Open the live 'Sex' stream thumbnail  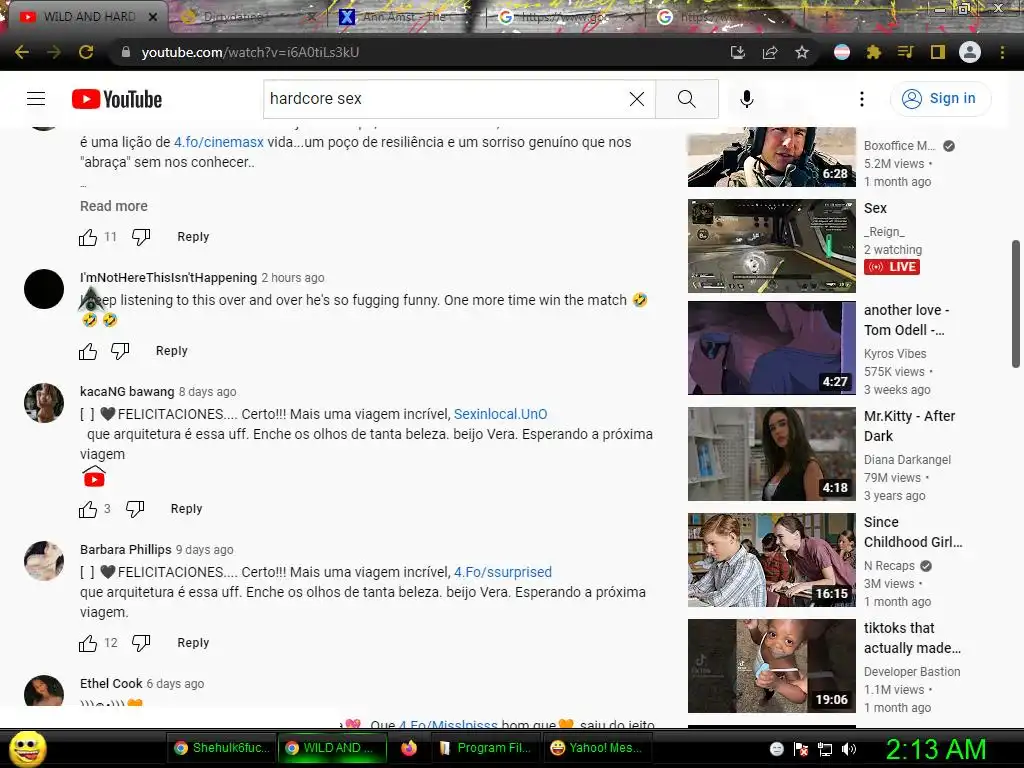[771, 246]
